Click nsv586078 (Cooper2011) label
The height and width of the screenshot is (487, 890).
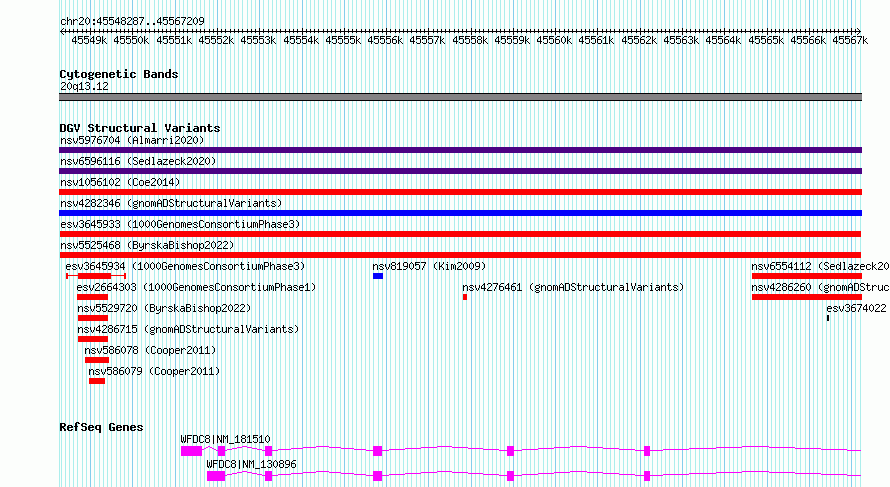150,350
